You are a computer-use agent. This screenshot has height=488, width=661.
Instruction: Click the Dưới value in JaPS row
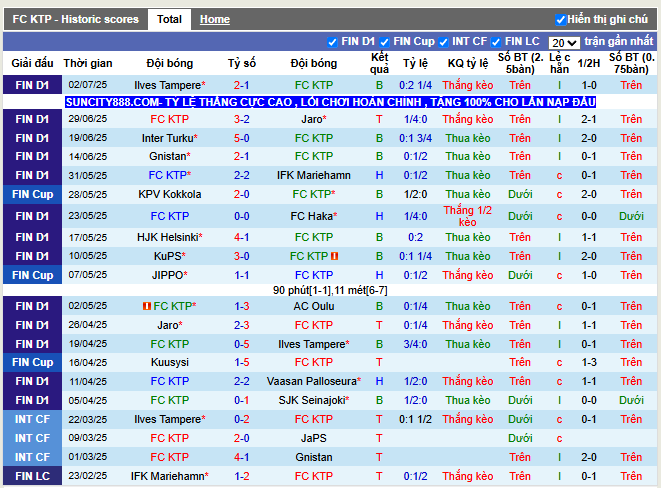coord(520,438)
